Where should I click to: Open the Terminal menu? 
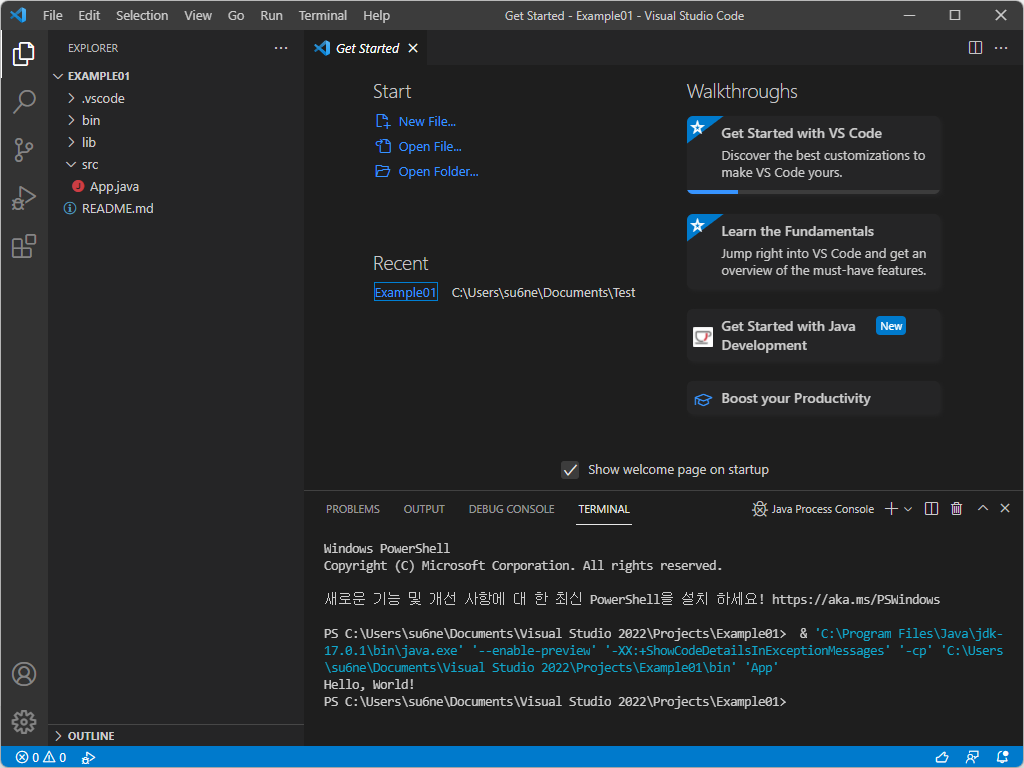coord(323,16)
